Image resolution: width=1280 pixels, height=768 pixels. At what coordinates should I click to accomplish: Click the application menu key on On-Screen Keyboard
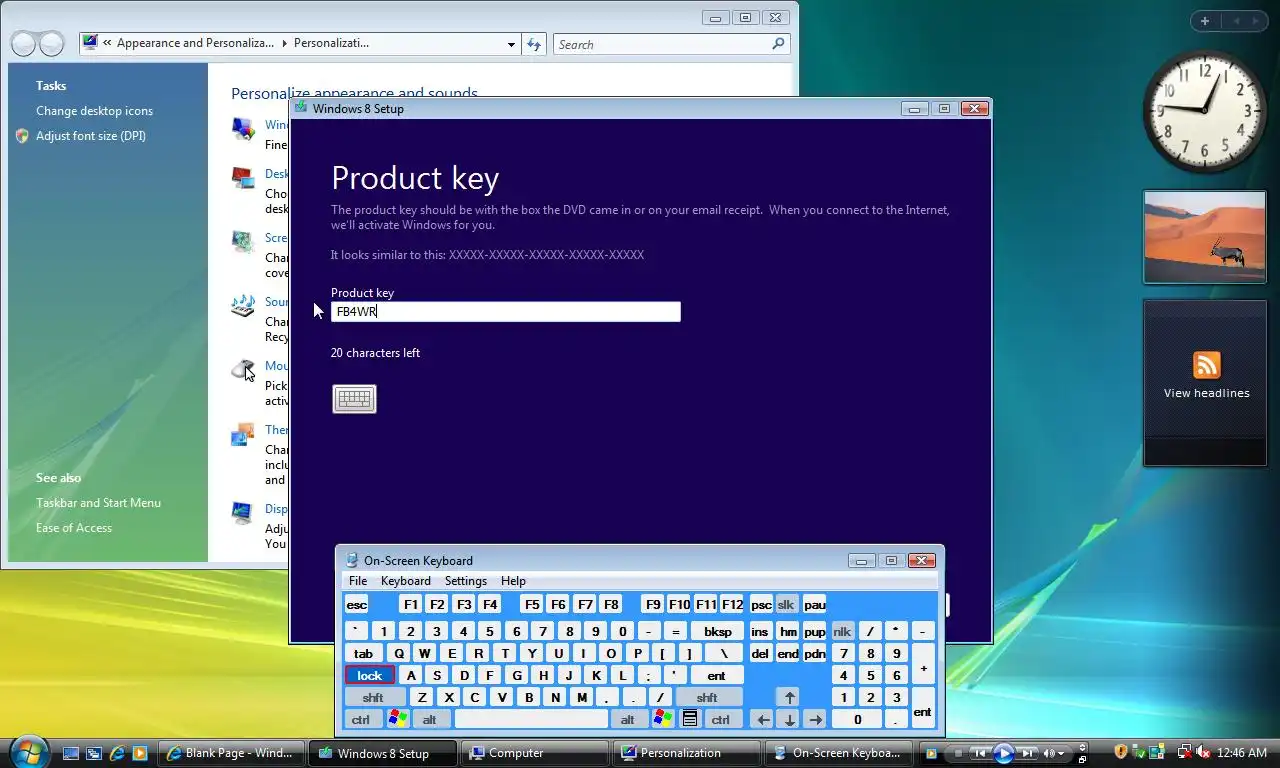point(690,719)
